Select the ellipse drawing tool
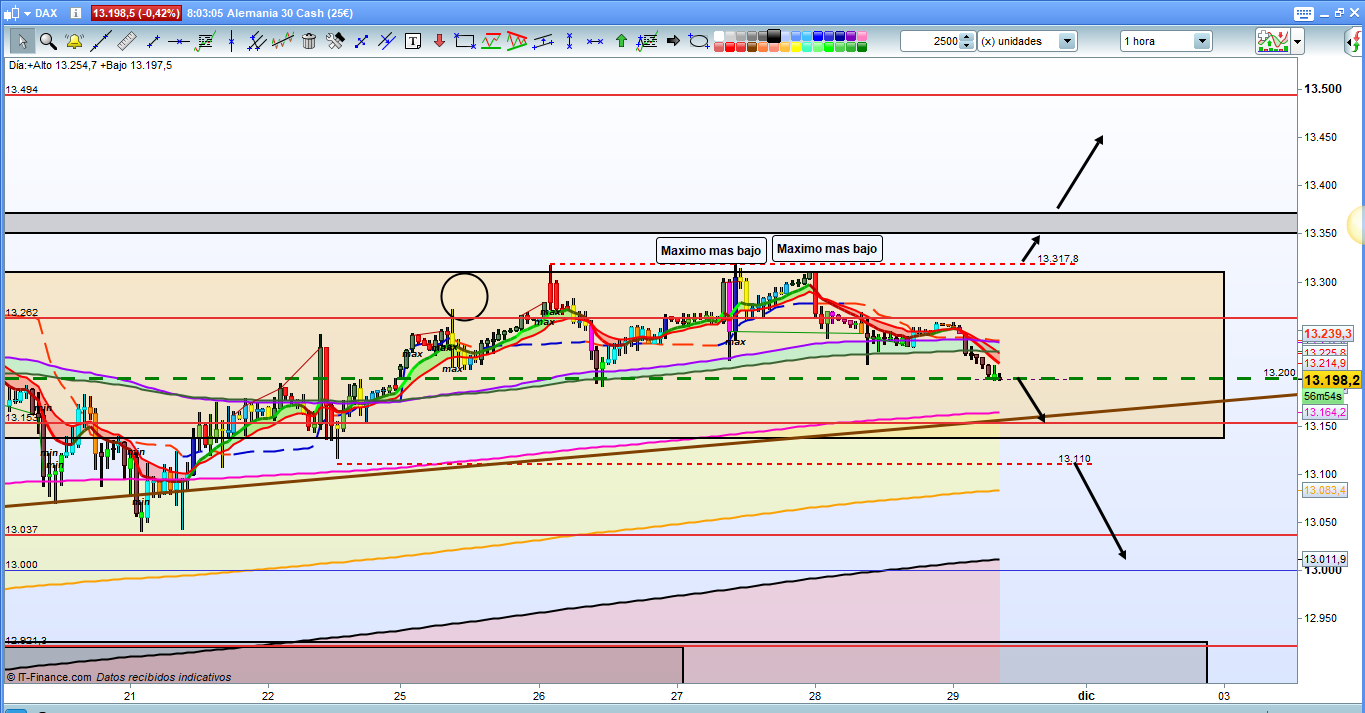The height and width of the screenshot is (713, 1365). pos(699,41)
